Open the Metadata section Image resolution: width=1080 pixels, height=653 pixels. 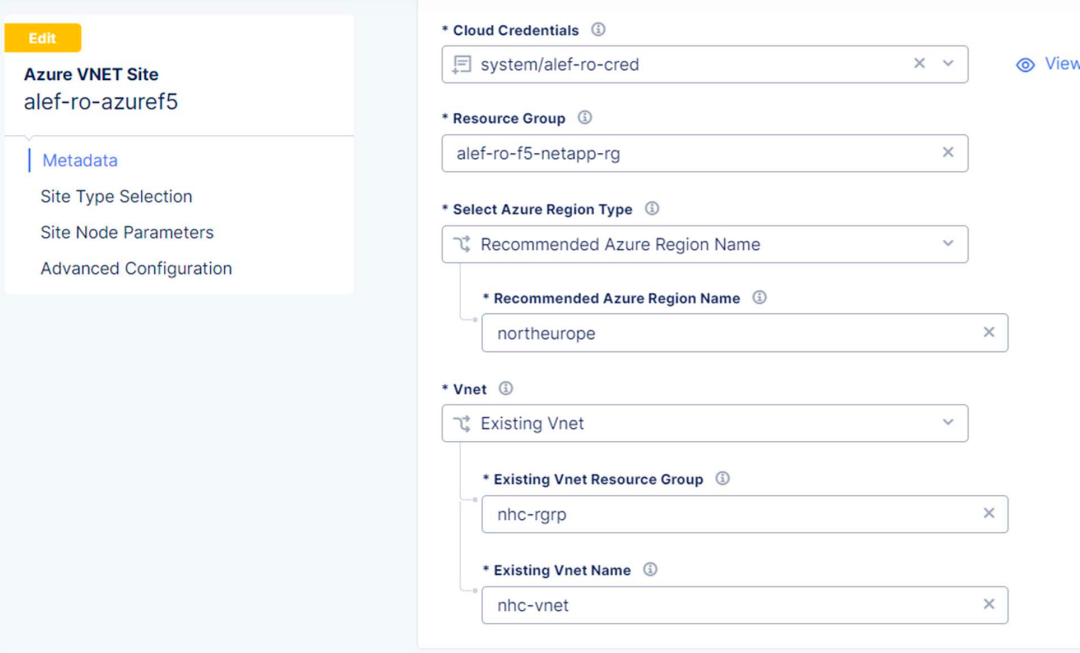coord(80,160)
